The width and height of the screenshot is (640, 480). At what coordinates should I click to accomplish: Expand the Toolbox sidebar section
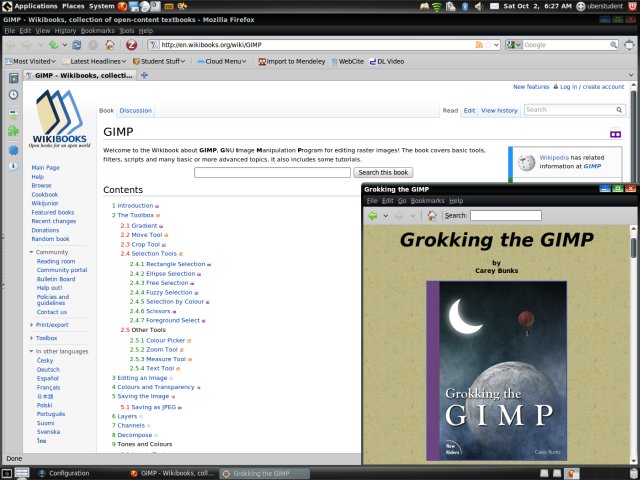point(31,338)
